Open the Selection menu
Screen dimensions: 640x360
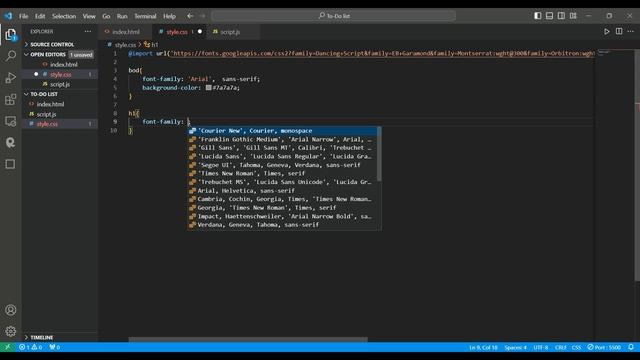point(64,16)
